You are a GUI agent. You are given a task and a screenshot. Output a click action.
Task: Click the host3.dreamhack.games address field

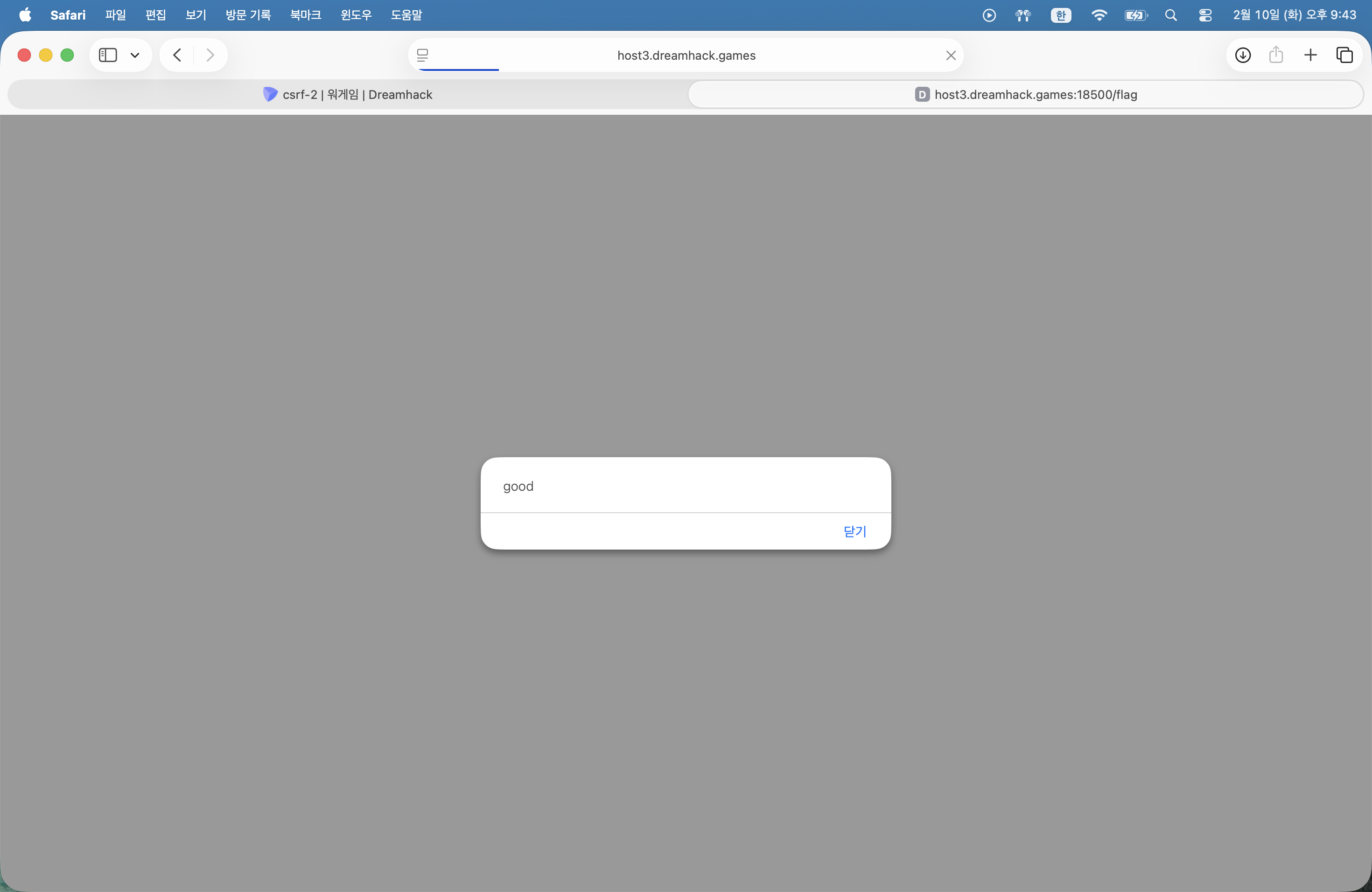pyautogui.click(x=686, y=56)
